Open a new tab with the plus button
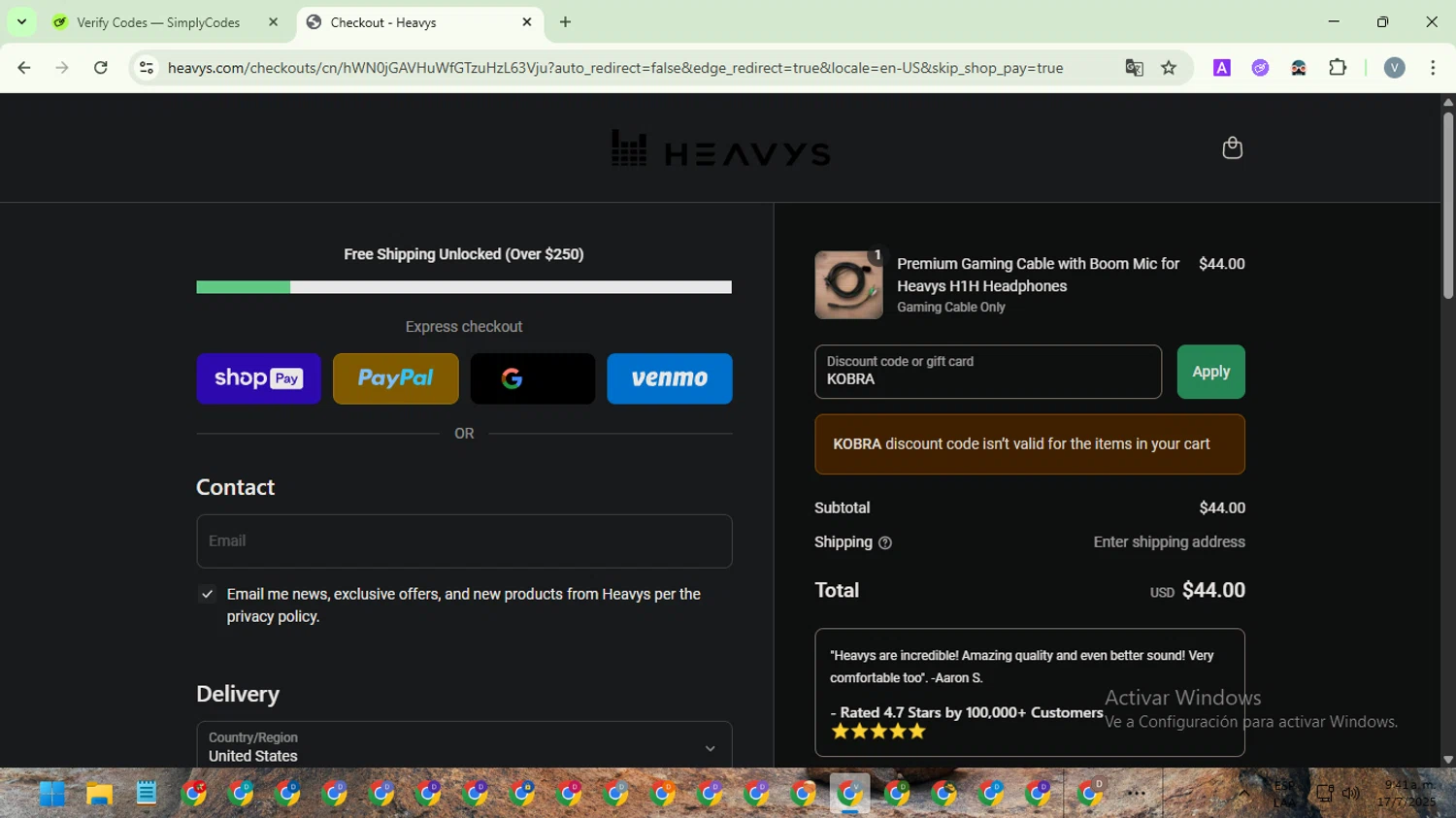Image resolution: width=1456 pixels, height=818 pixels. [565, 22]
